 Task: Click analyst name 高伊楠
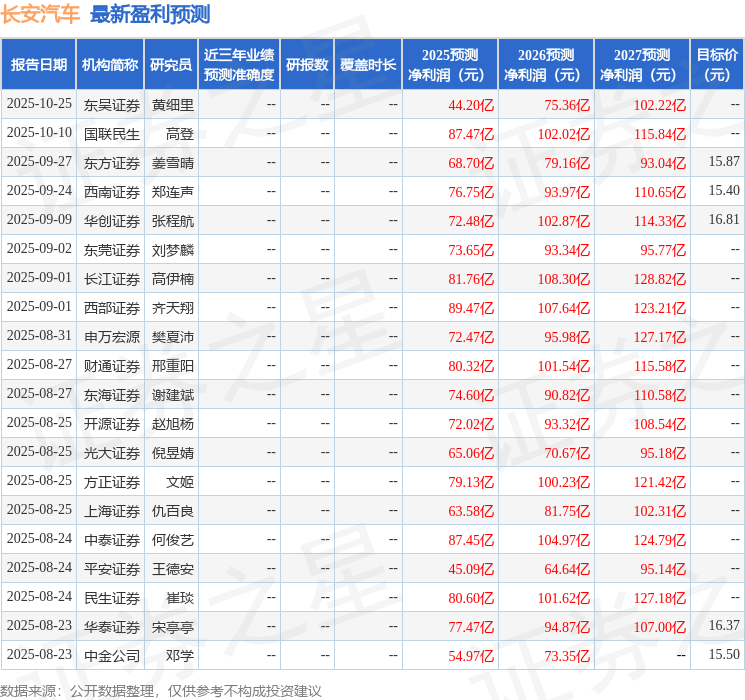[173, 279]
